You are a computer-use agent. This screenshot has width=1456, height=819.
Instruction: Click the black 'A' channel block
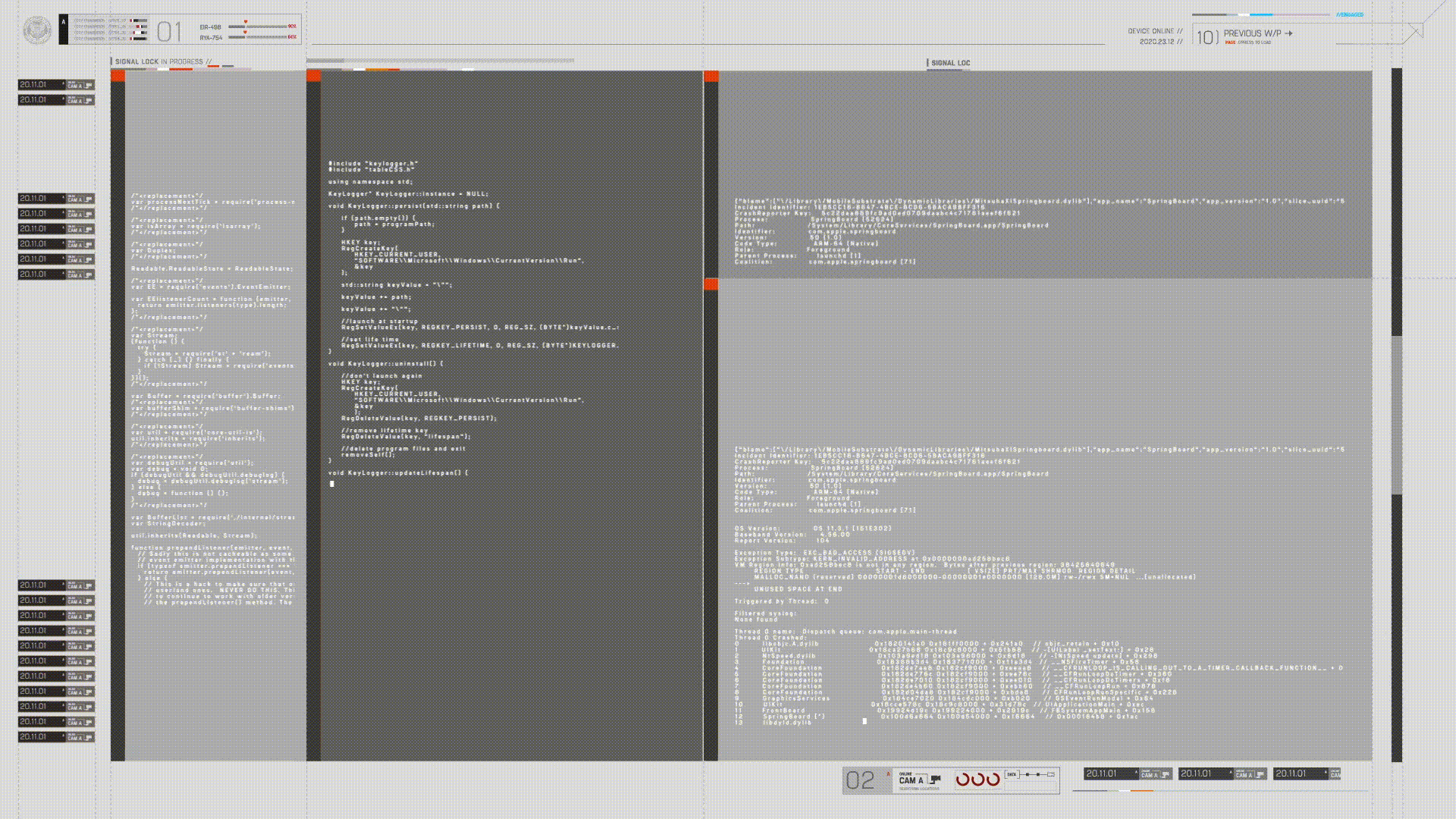click(64, 30)
